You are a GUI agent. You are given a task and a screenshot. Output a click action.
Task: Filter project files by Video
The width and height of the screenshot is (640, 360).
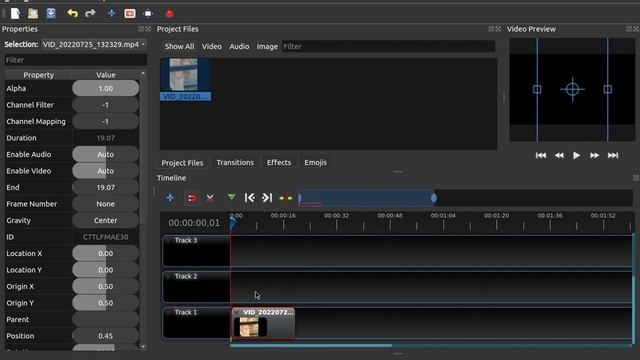[211, 47]
